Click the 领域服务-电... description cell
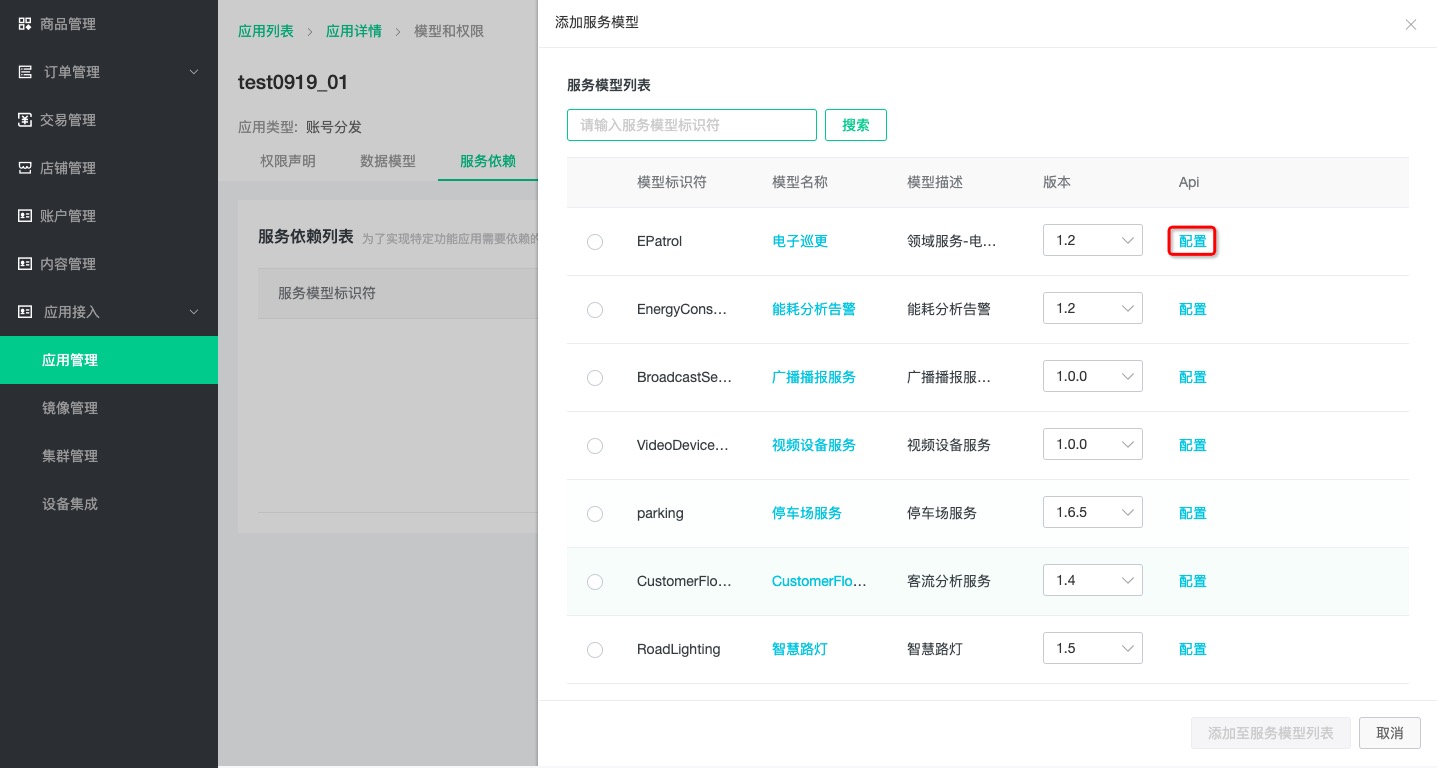1437x768 pixels. click(952, 241)
